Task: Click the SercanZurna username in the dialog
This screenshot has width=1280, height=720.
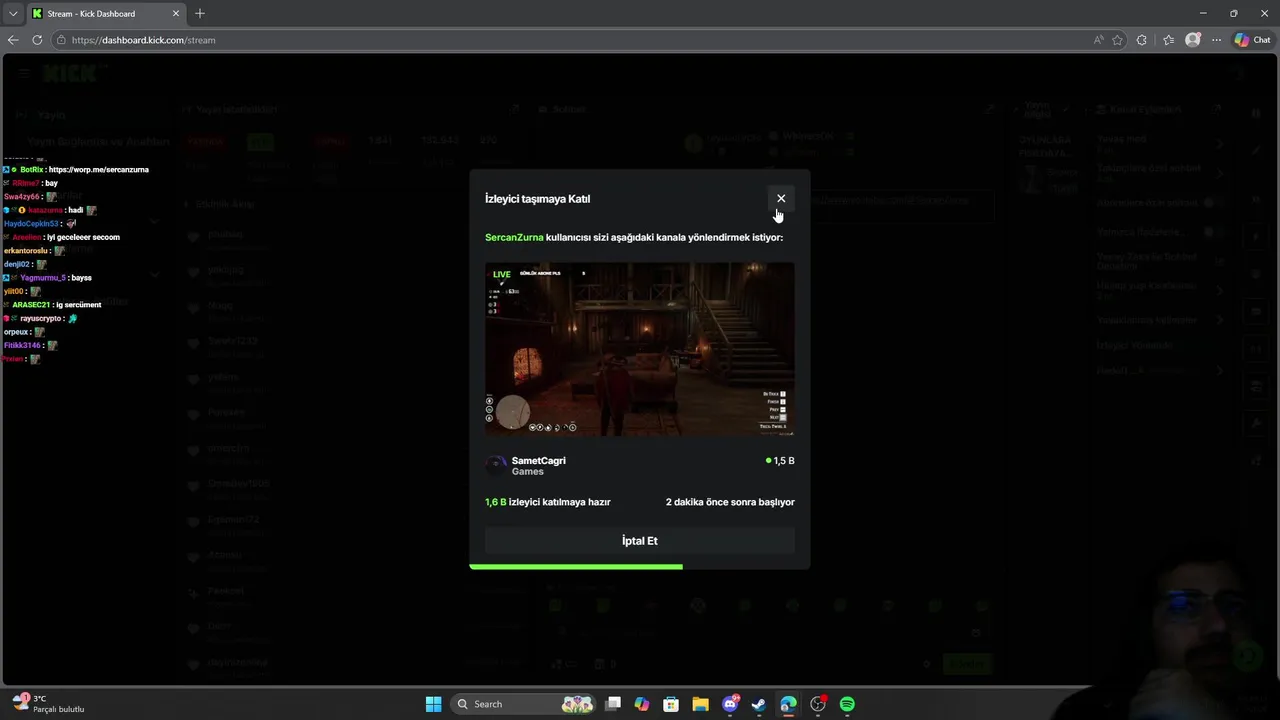Action: point(514,237)
